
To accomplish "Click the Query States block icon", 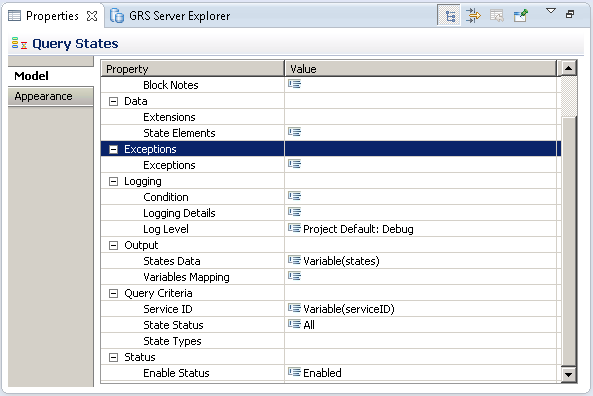I will coord(19,43).
